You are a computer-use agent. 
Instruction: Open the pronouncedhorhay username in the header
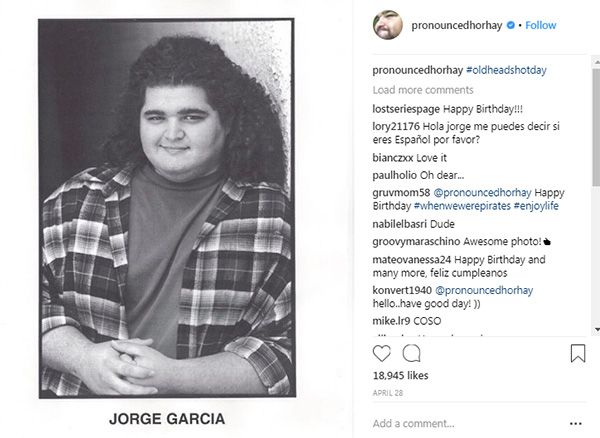click(457, 25)
